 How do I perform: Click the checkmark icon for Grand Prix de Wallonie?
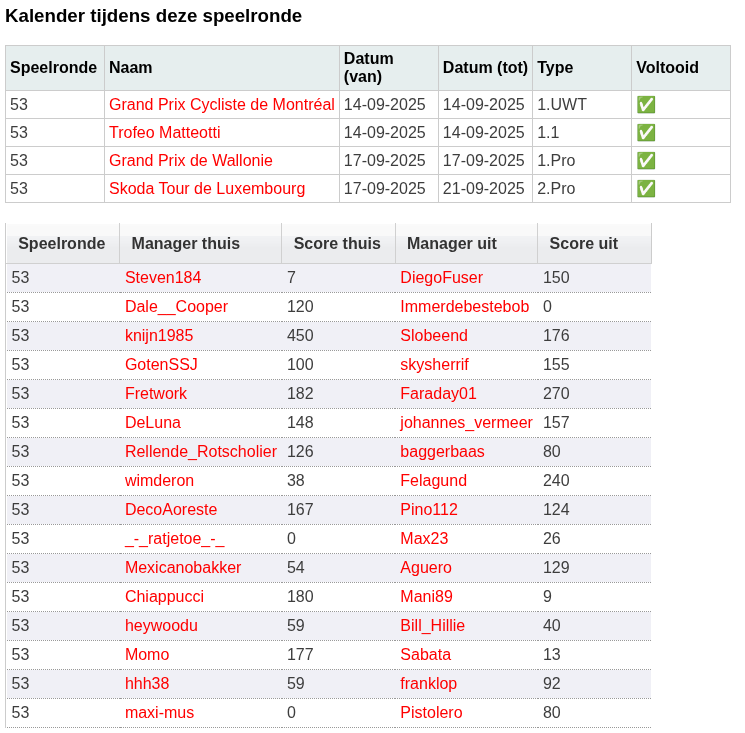click(646, 160)
